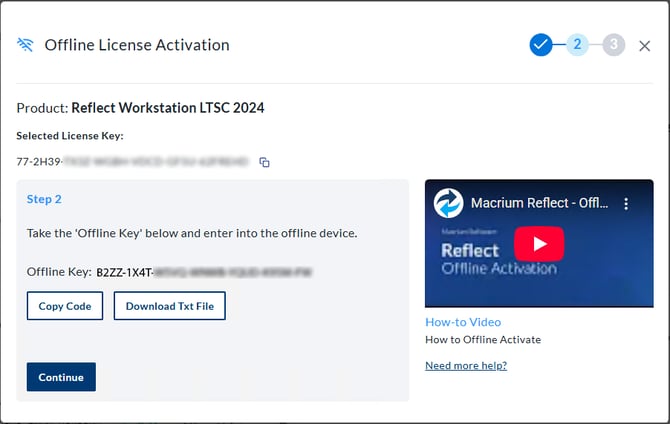Click the Macrium Reflect channel logo
Image resolution: width=670 pixels, height=424 pixels.
(x=448, y=203)
